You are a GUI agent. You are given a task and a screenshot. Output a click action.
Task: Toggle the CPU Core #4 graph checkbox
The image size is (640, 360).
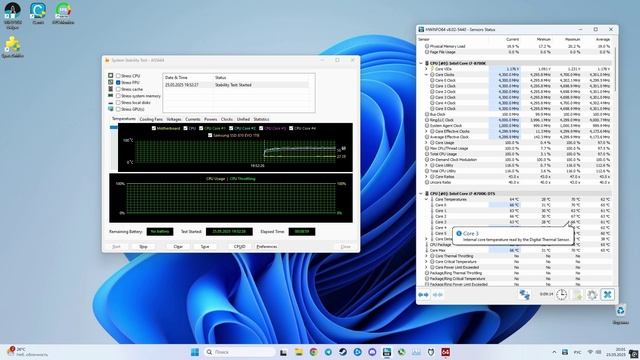tap(291, 128)
